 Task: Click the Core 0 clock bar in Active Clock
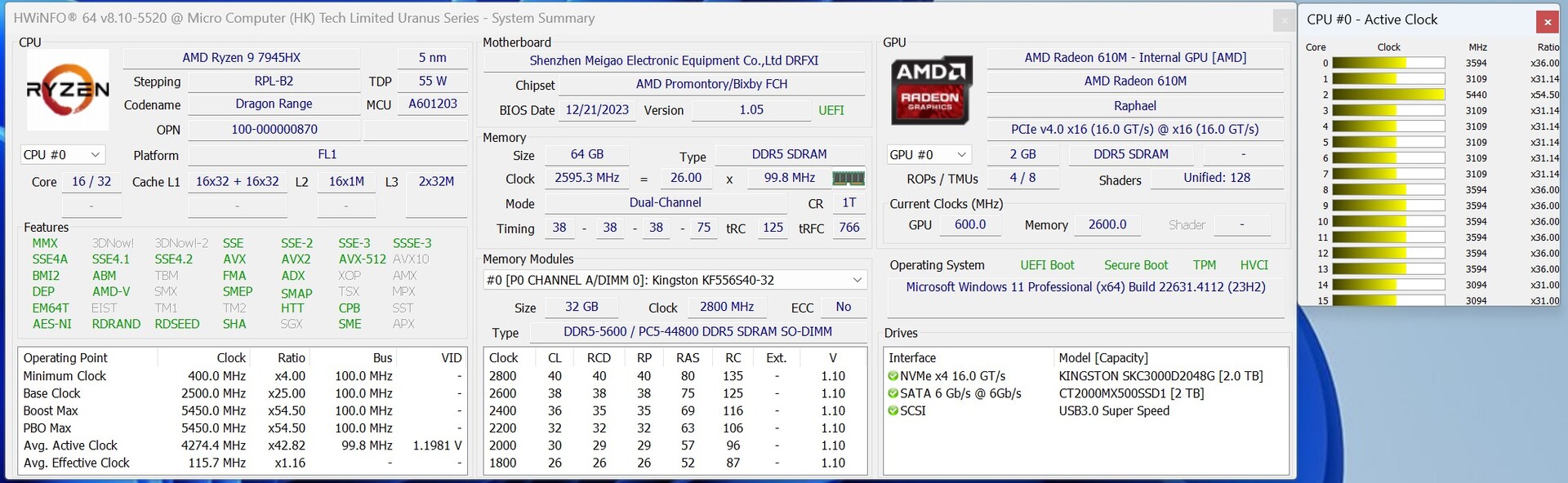coord(1388,63)
